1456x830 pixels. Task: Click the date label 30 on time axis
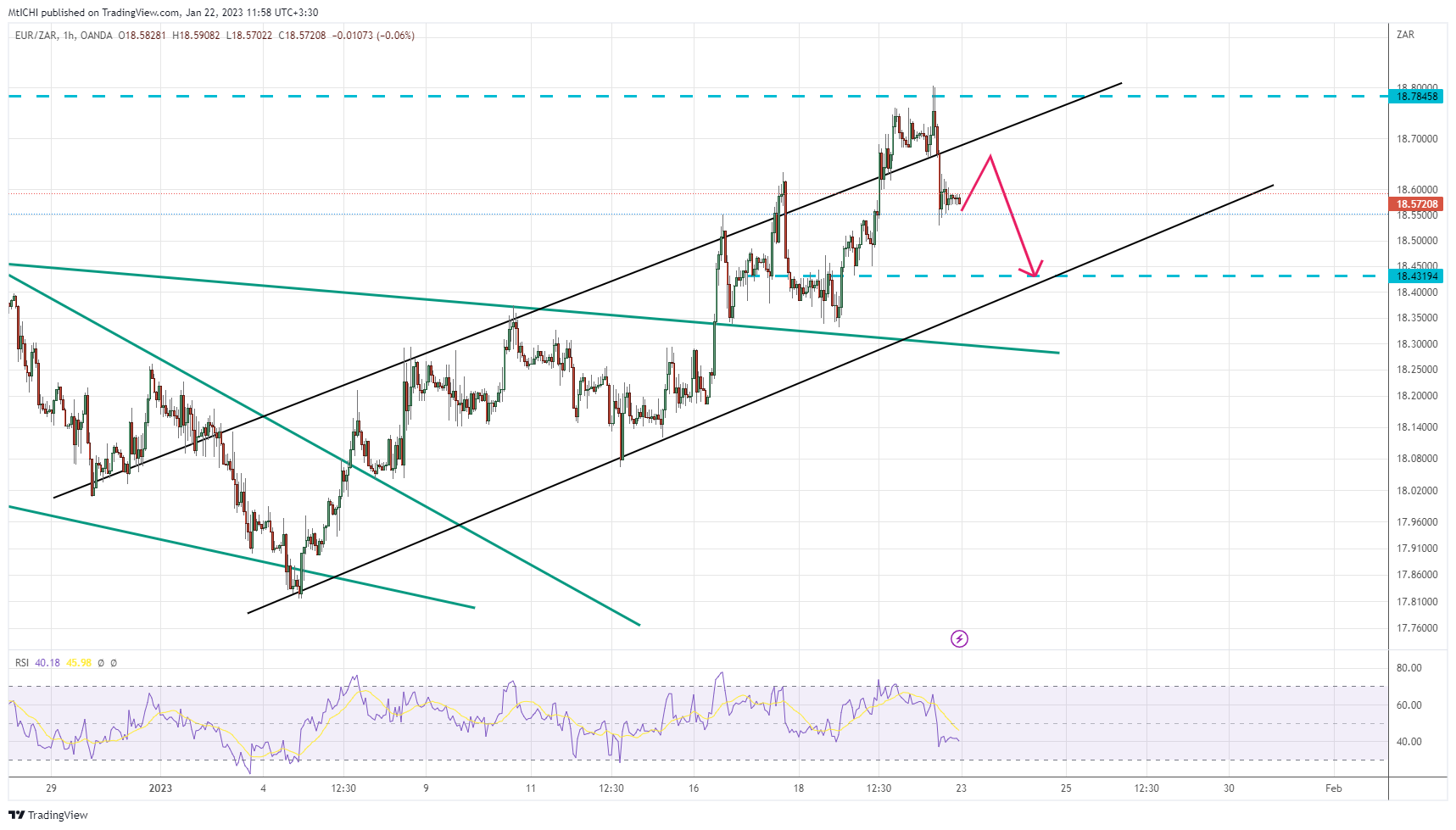(x=1229, y=788)
